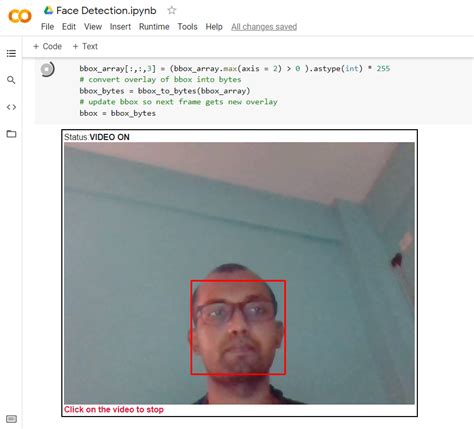474x429 pixels.
Task: Open the table of contents sidebar
Action: tap(11, 53)
